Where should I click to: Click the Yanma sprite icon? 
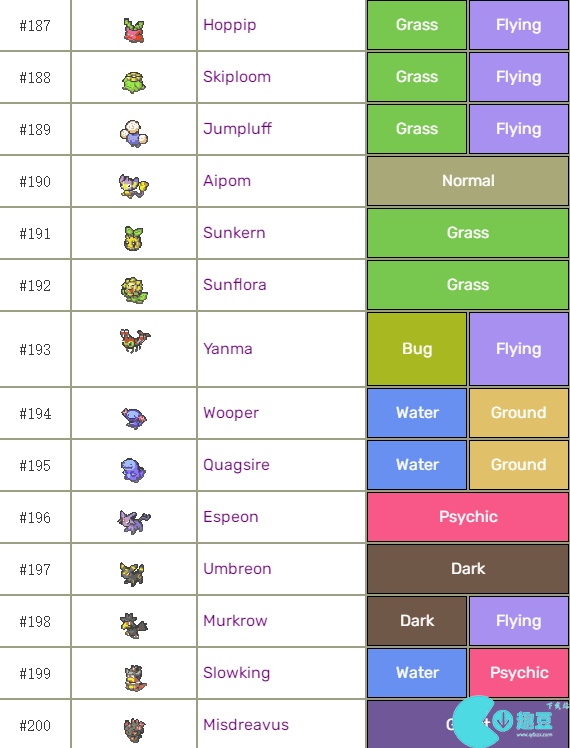click(135, 341)
